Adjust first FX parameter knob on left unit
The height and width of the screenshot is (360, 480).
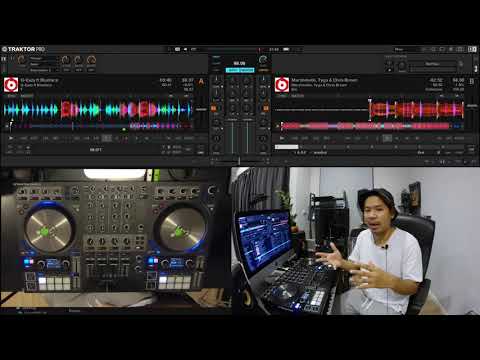tap(66, 60)
